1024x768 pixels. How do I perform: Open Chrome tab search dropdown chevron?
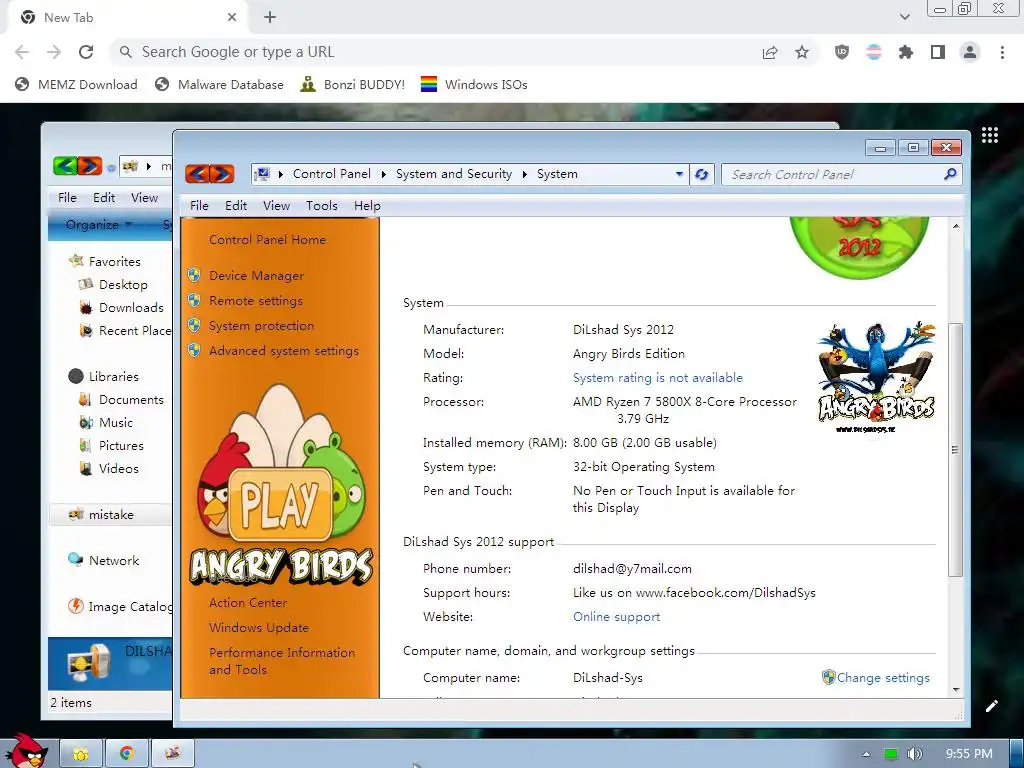click(x=904, y=17)
